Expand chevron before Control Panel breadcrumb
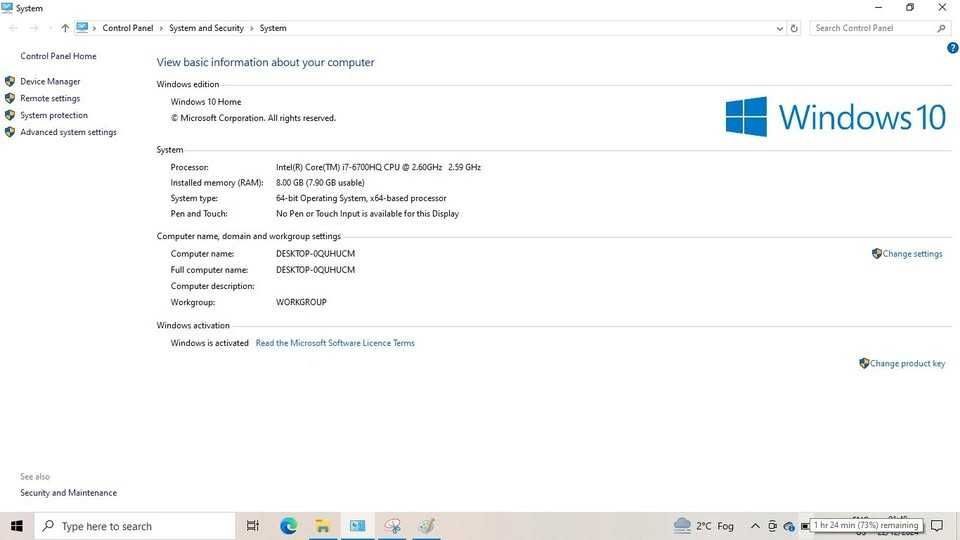 pyautogui.click(x=94, y=28)
